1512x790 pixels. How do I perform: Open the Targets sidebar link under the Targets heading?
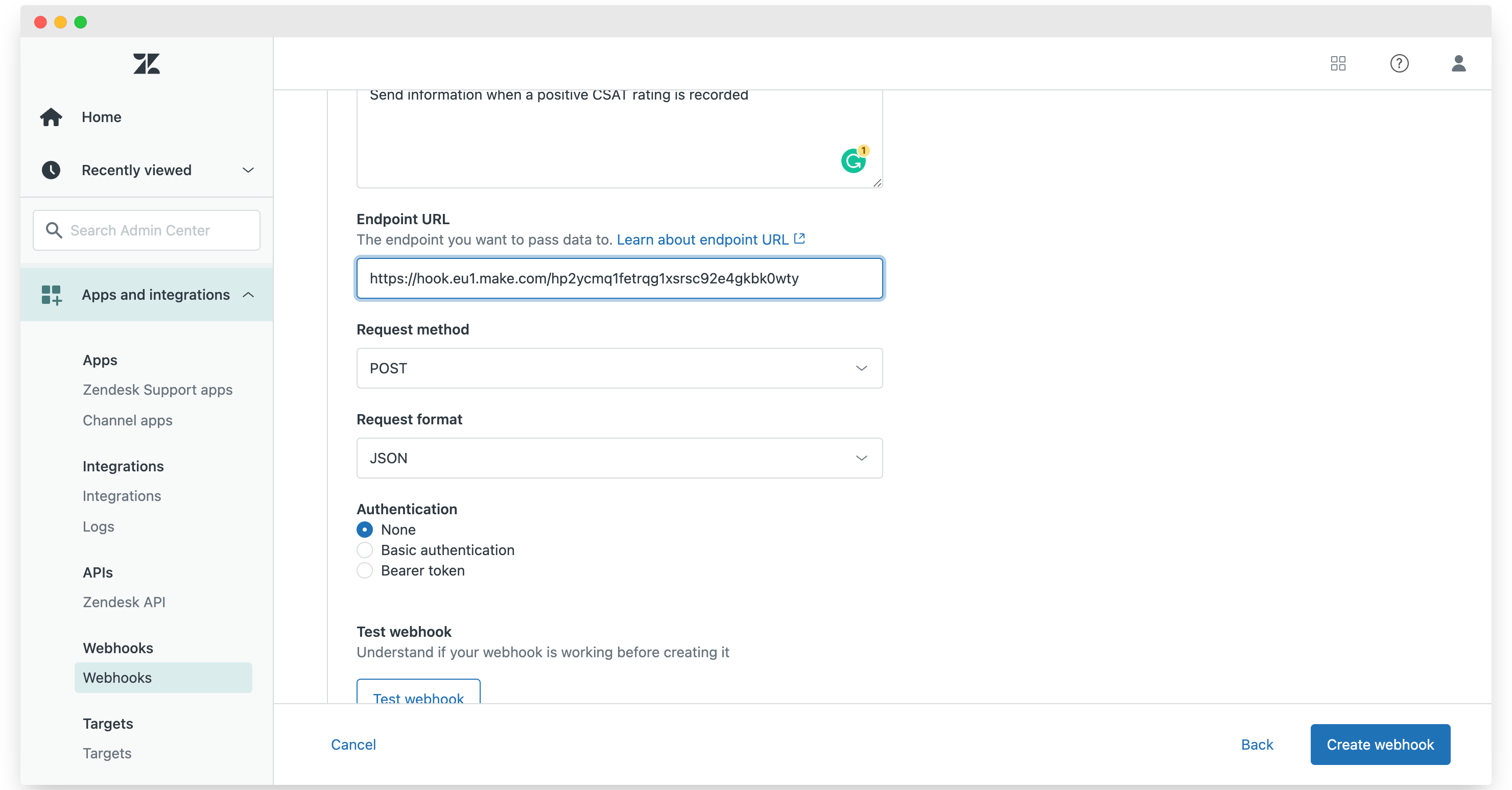pos(107,753)
